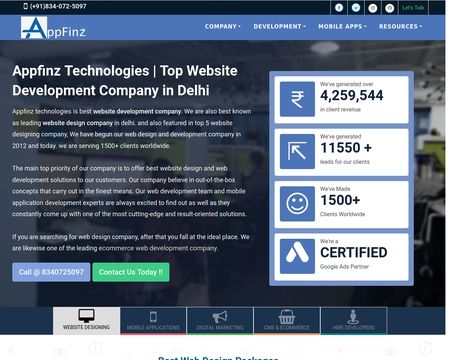This screenshot has height=360, width=450.
Task: Click the Google Ads Partner text
Action: click(344, 267)
